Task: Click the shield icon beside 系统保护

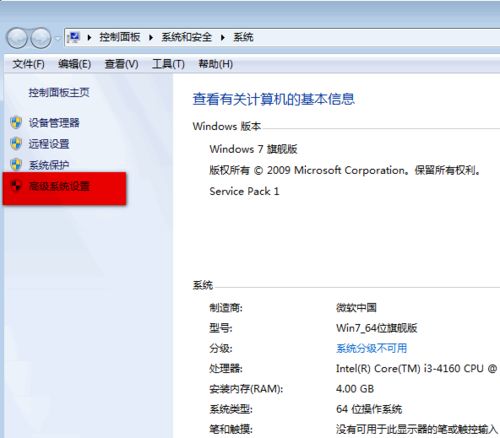Action: coord(16,165)
